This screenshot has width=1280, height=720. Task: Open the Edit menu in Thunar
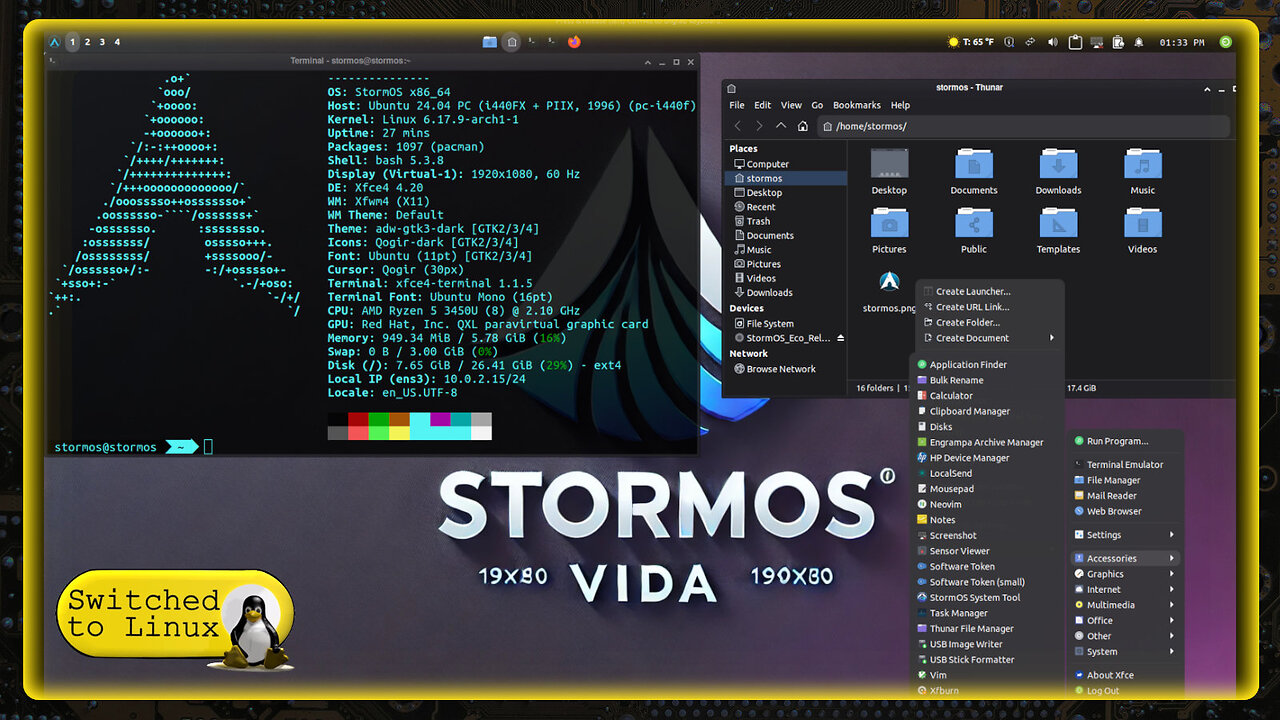762,105
